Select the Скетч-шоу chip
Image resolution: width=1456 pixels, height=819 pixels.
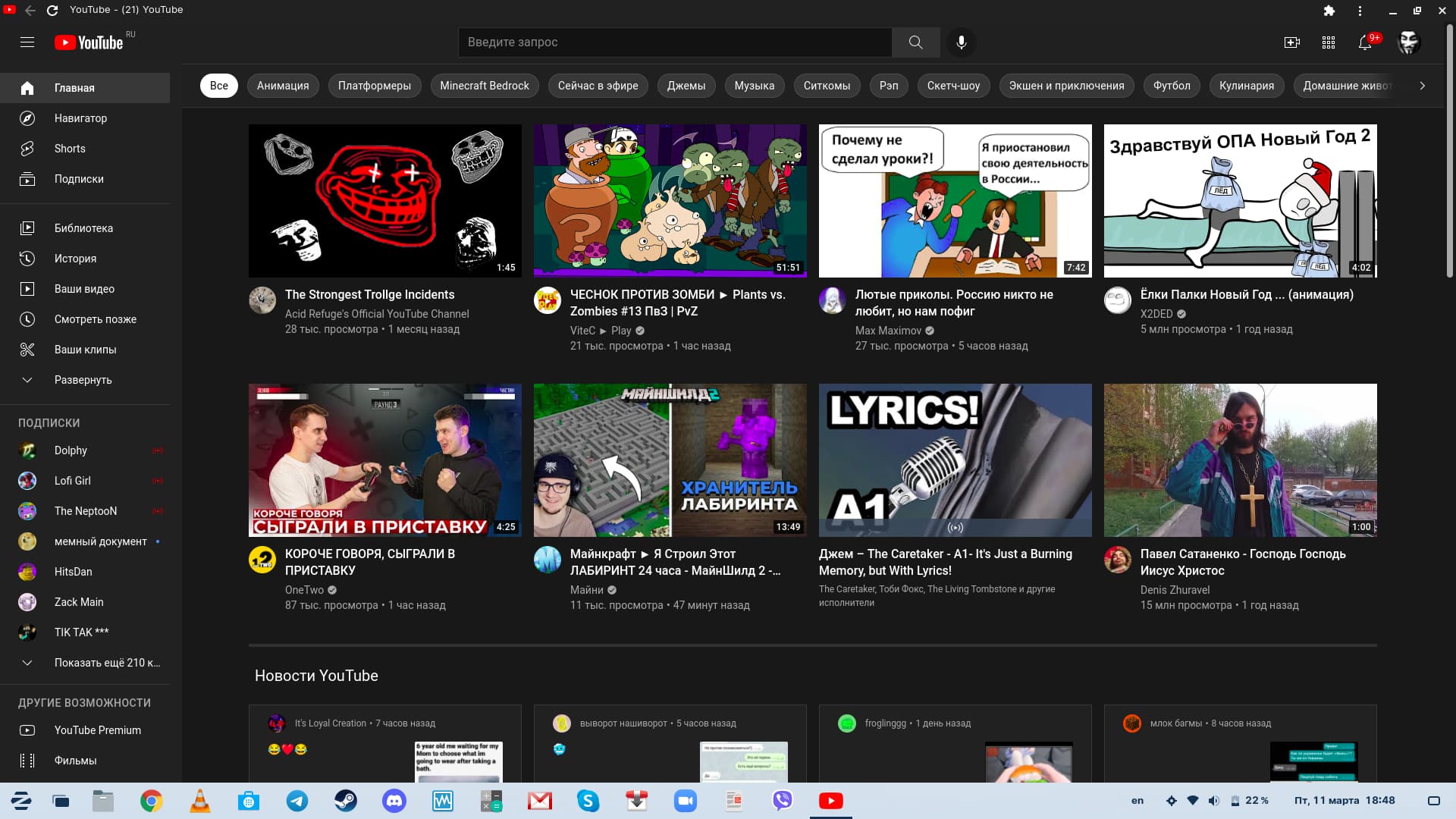tap(953, 86)
